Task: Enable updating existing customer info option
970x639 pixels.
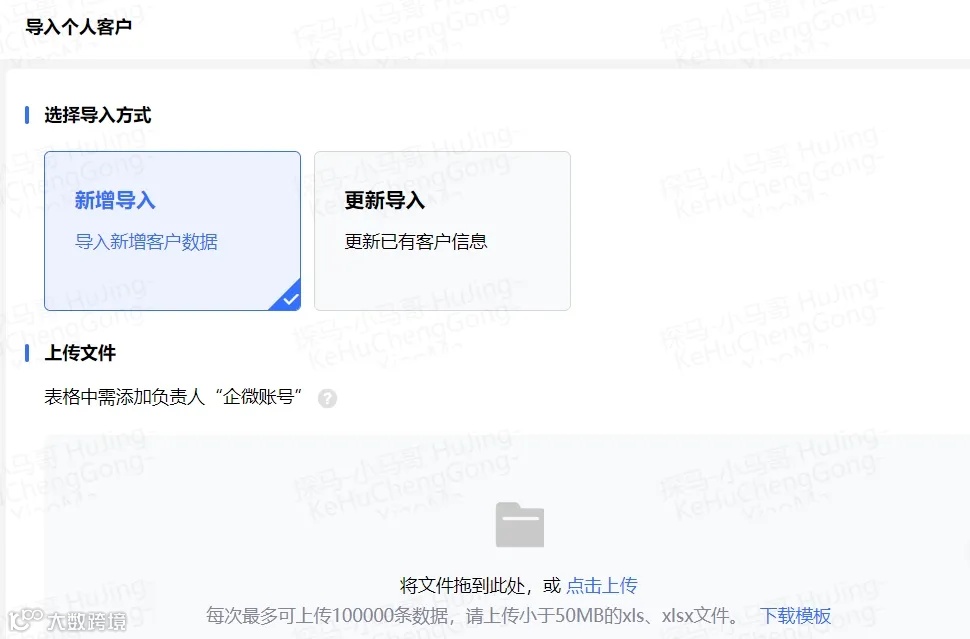Action: [442, 230]
